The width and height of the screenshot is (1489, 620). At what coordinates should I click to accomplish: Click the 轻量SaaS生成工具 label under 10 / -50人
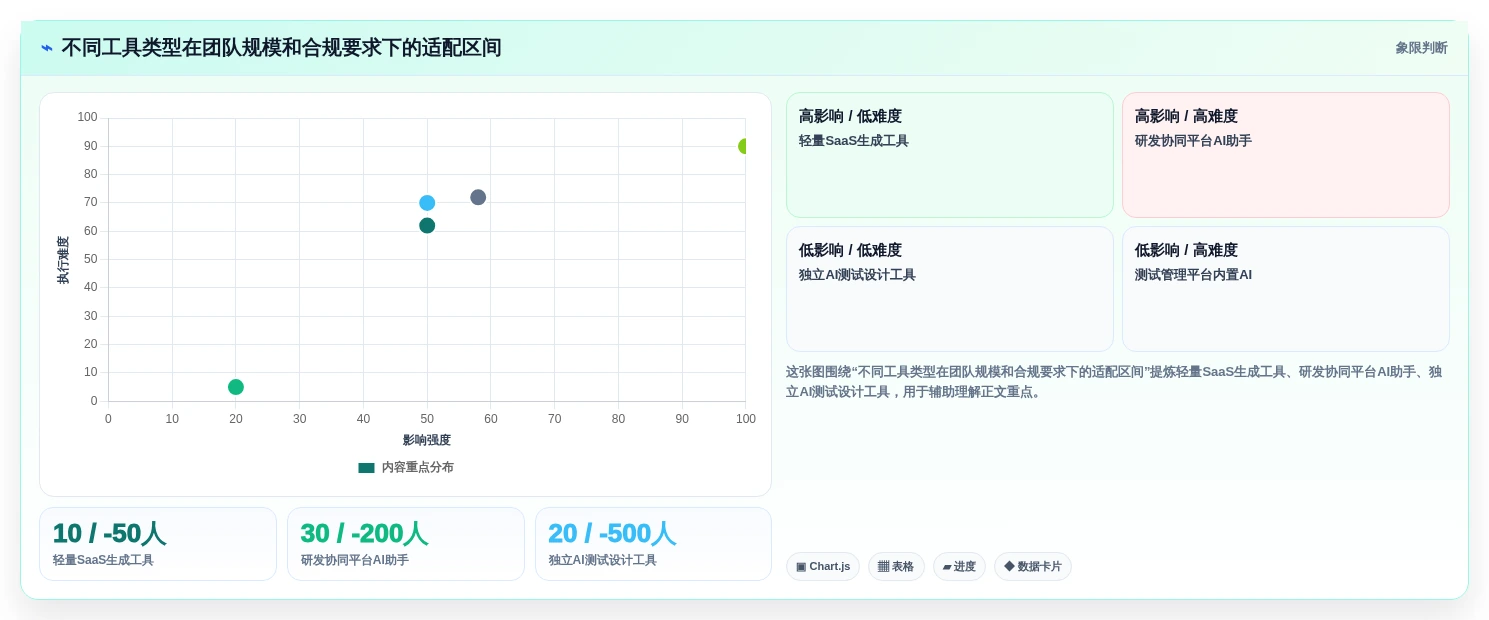click(103, 561)
